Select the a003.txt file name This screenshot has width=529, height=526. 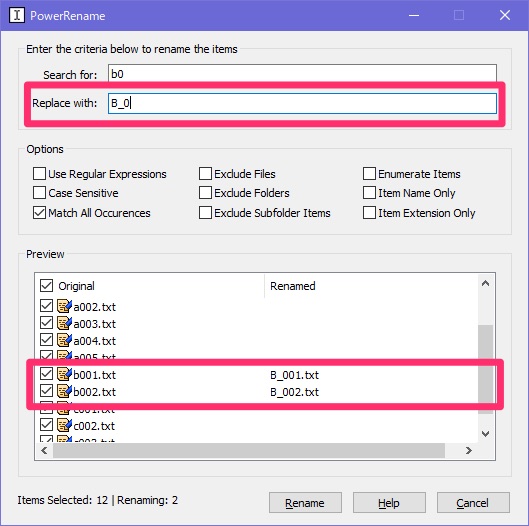[94, 324]
